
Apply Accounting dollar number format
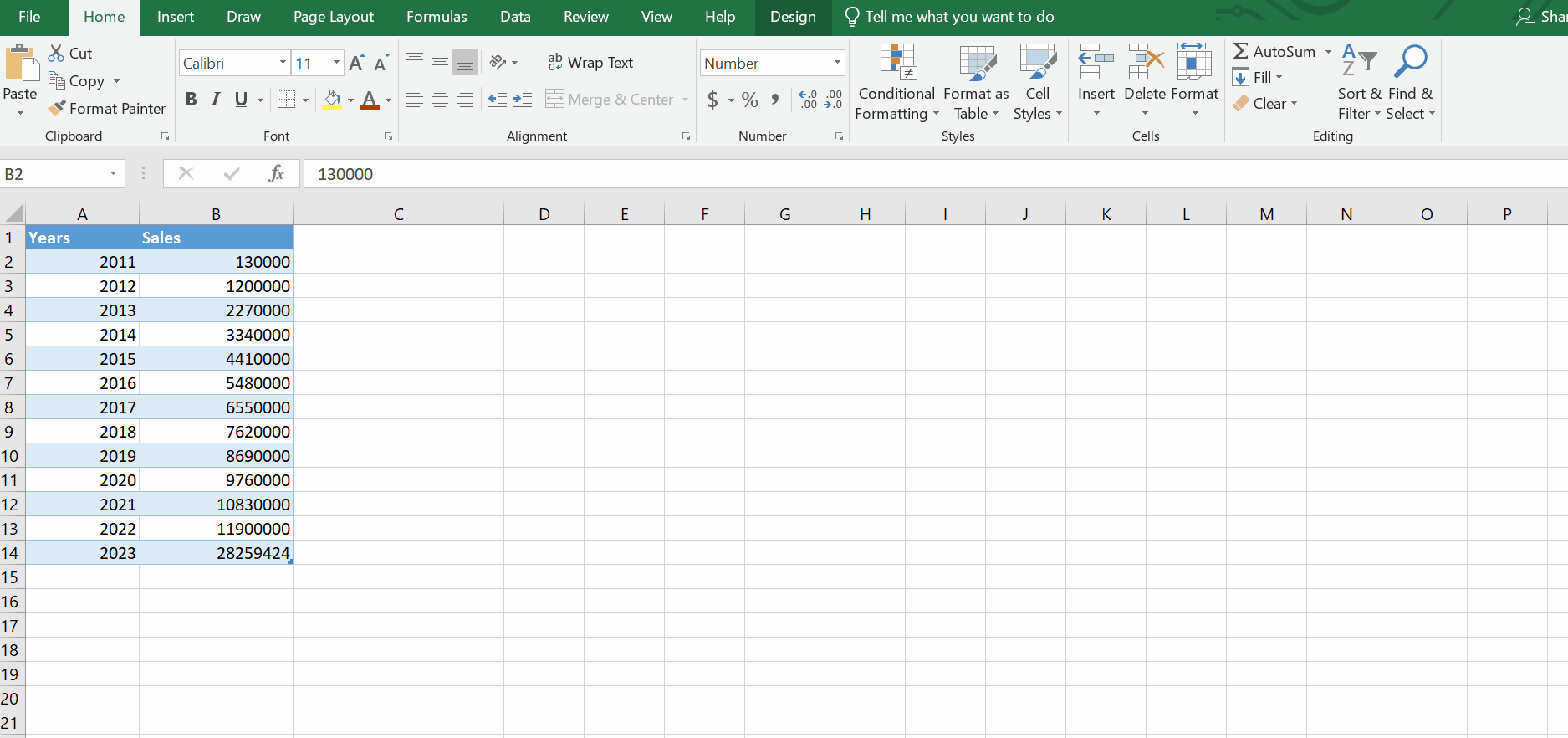(712, 100)
